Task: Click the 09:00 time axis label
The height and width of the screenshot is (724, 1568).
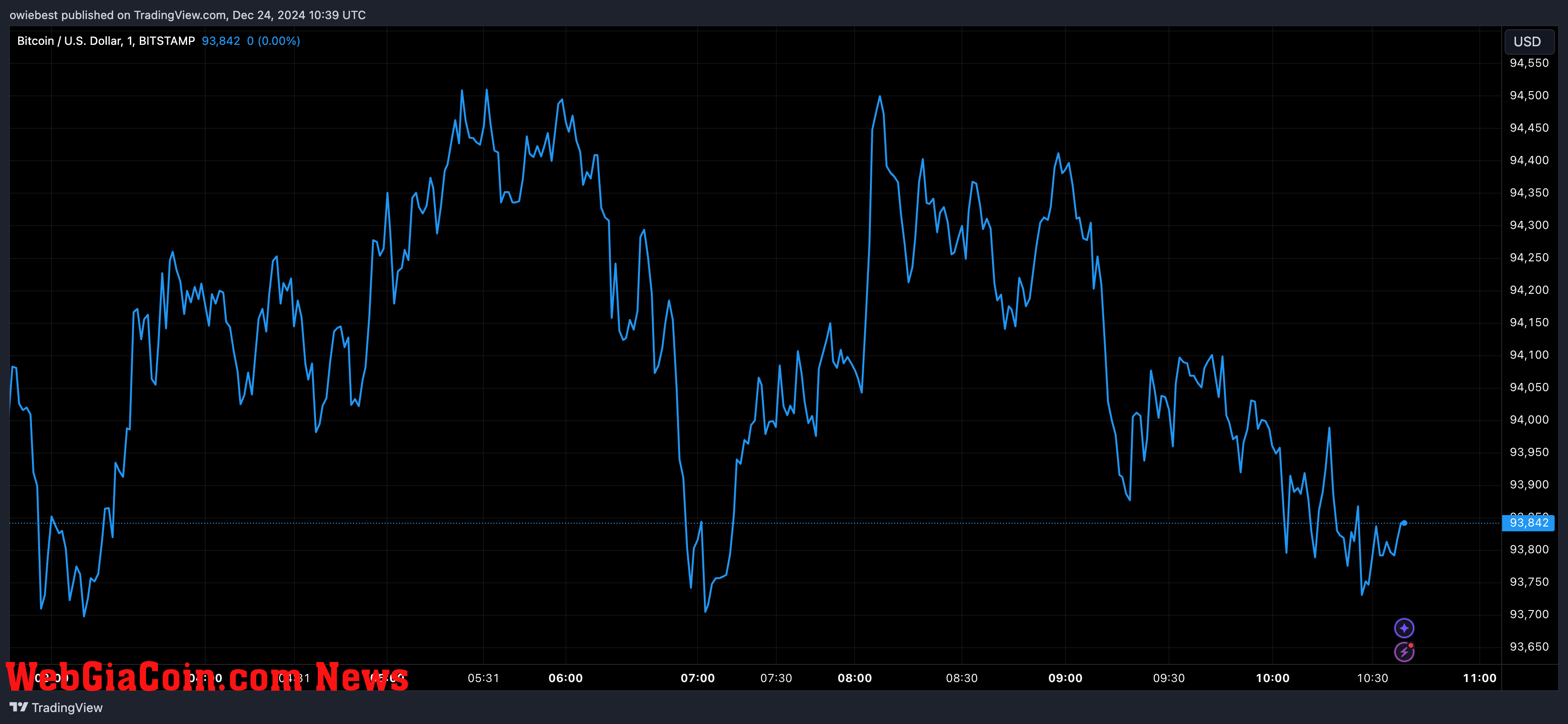Action: click(1065, 678)
